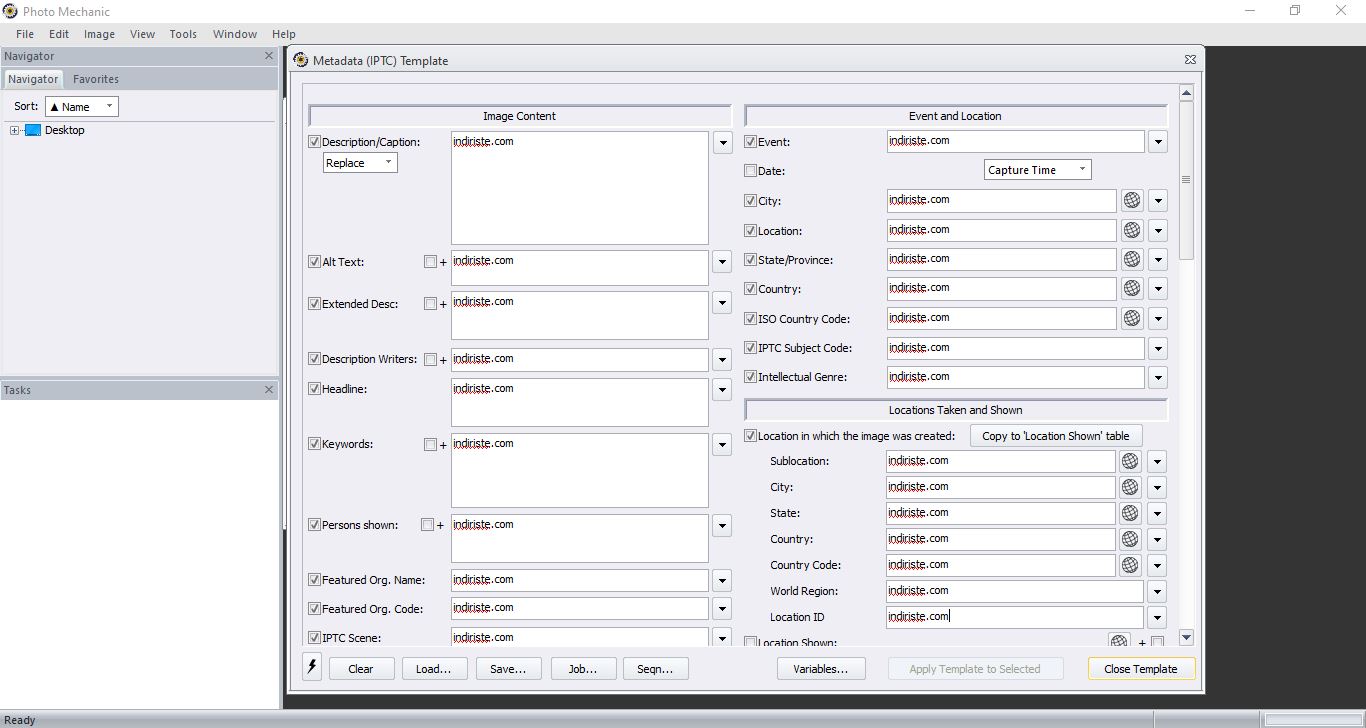Open the dropdown arrow for Featured Org. Name

(x=722, y=581)
